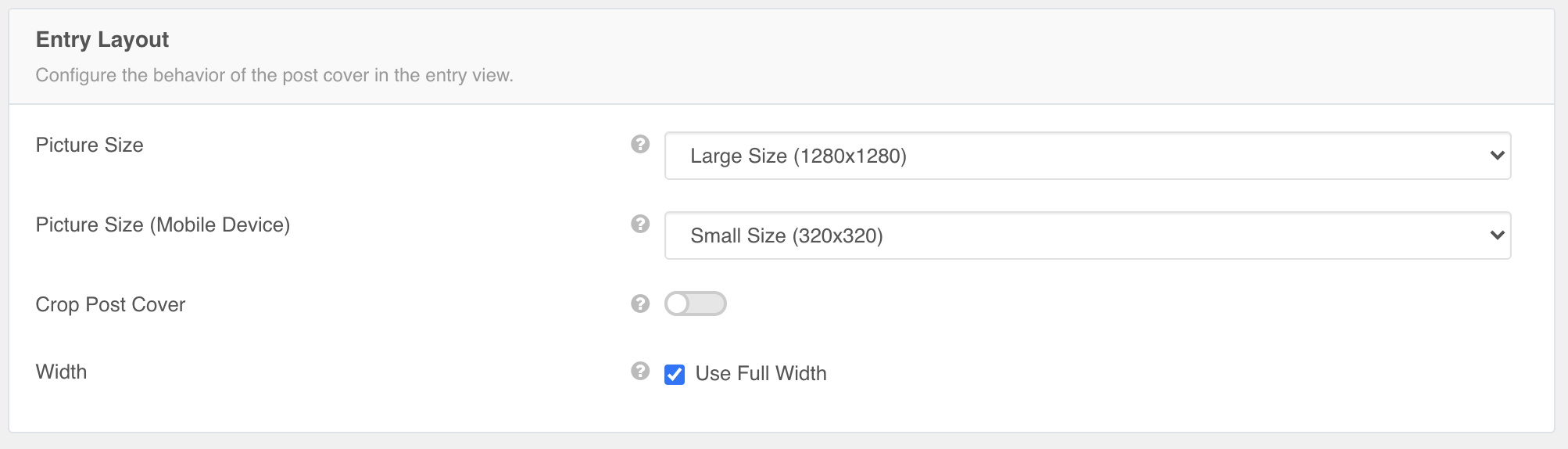Open the Small Size (320x320) dropdown
Viewport: 1568px width, 449px height.
[1087, 235]
